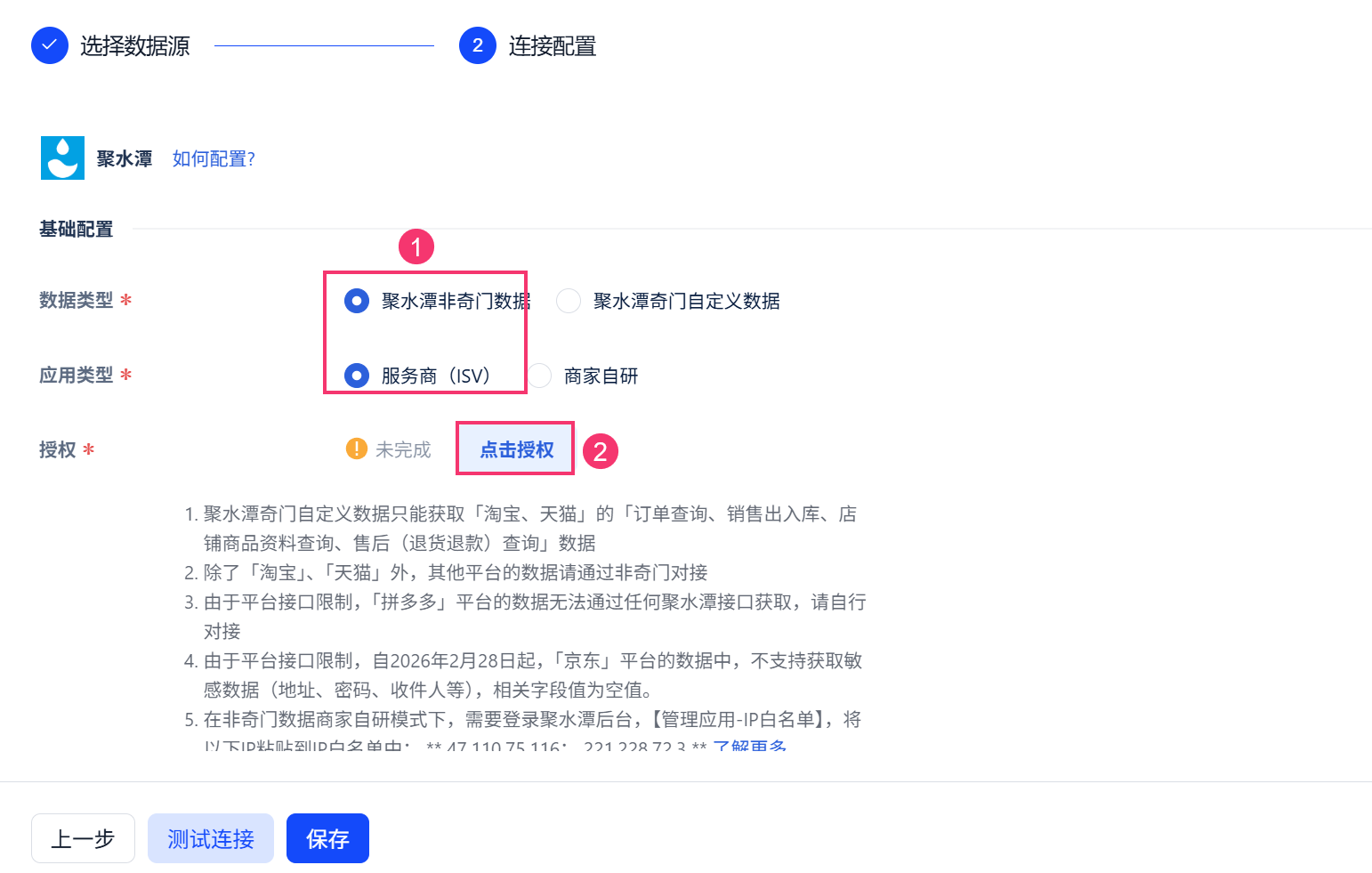Click the 聚水潭 water-drop logo icon
This screenshot has height=873, width=1372.
(62, 158)
